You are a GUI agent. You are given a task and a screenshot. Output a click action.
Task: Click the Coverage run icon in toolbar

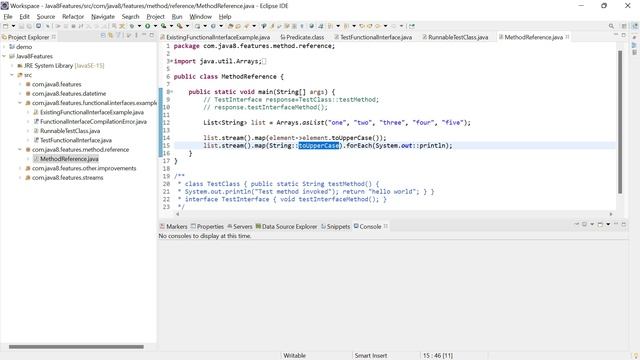[164, 26]
